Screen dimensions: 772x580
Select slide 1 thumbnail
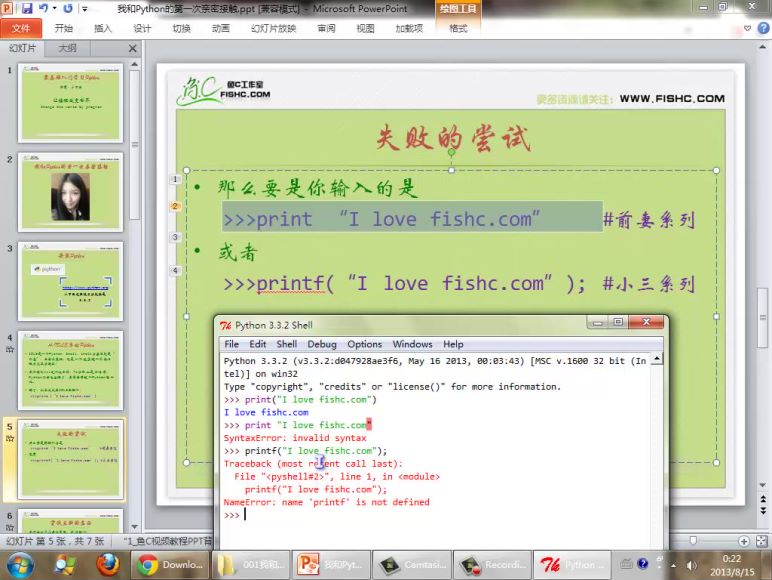(70, 103)
